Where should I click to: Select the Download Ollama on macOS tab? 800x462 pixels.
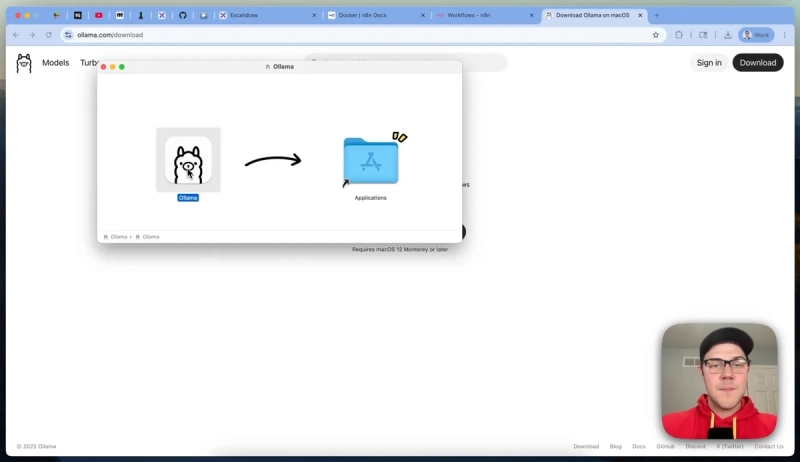pos(593,15)
